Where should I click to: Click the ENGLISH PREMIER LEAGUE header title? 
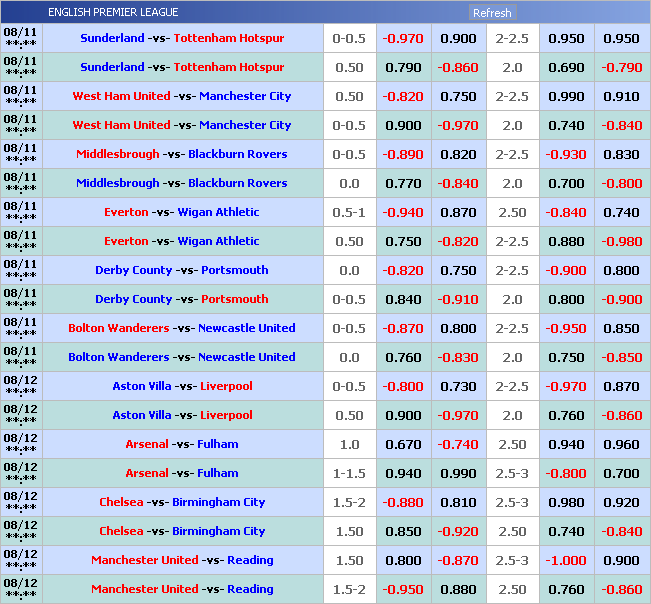pyautogui.click(x=113, y=12)
